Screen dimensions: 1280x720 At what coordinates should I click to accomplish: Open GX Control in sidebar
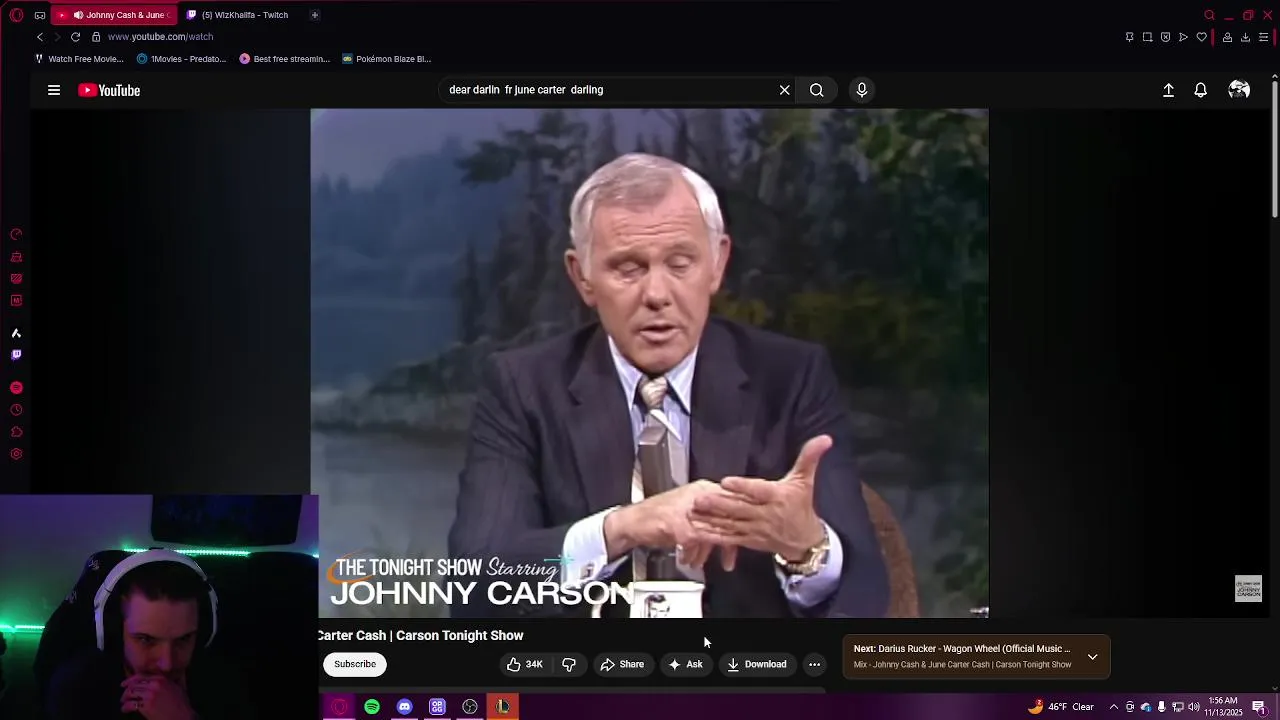16,234
